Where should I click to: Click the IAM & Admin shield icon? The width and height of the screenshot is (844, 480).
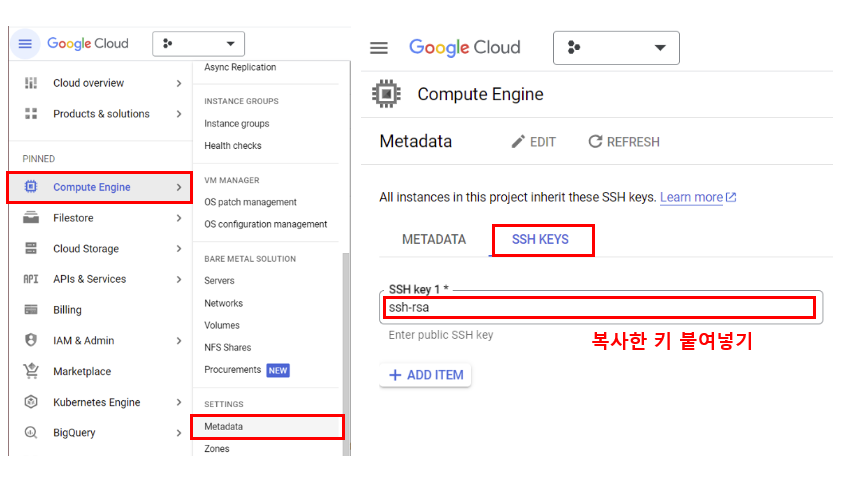(31, 340)
